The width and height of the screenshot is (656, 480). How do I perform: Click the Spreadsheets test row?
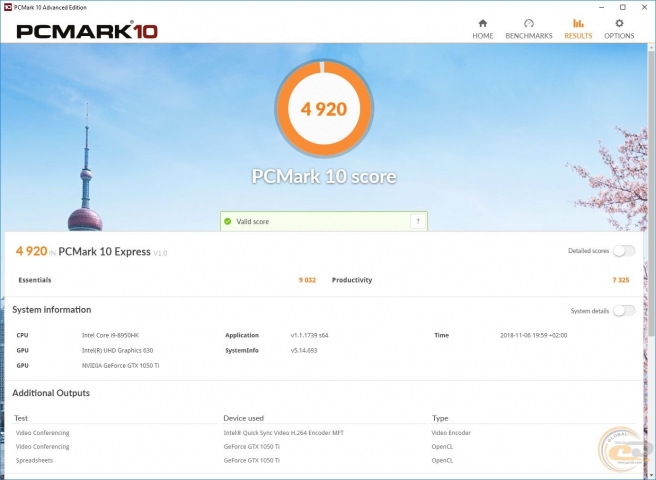coord(34,460)
